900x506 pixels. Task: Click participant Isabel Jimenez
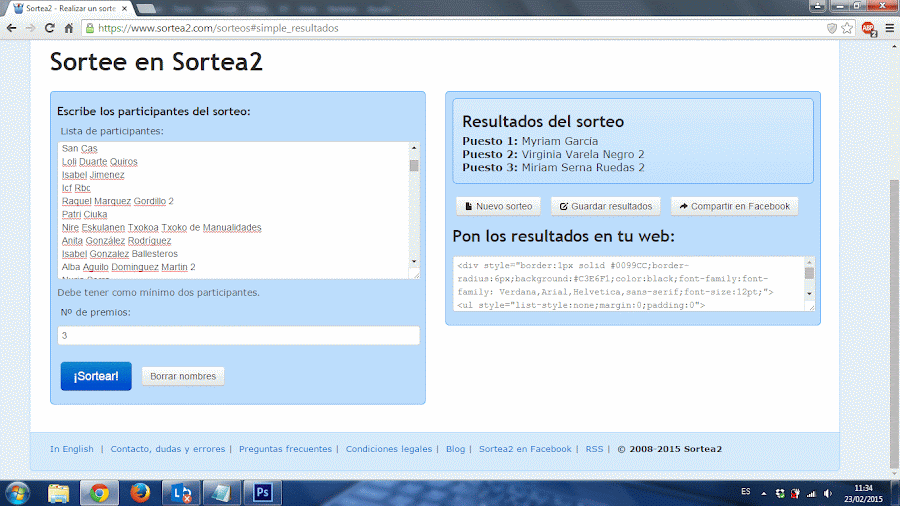93,175
